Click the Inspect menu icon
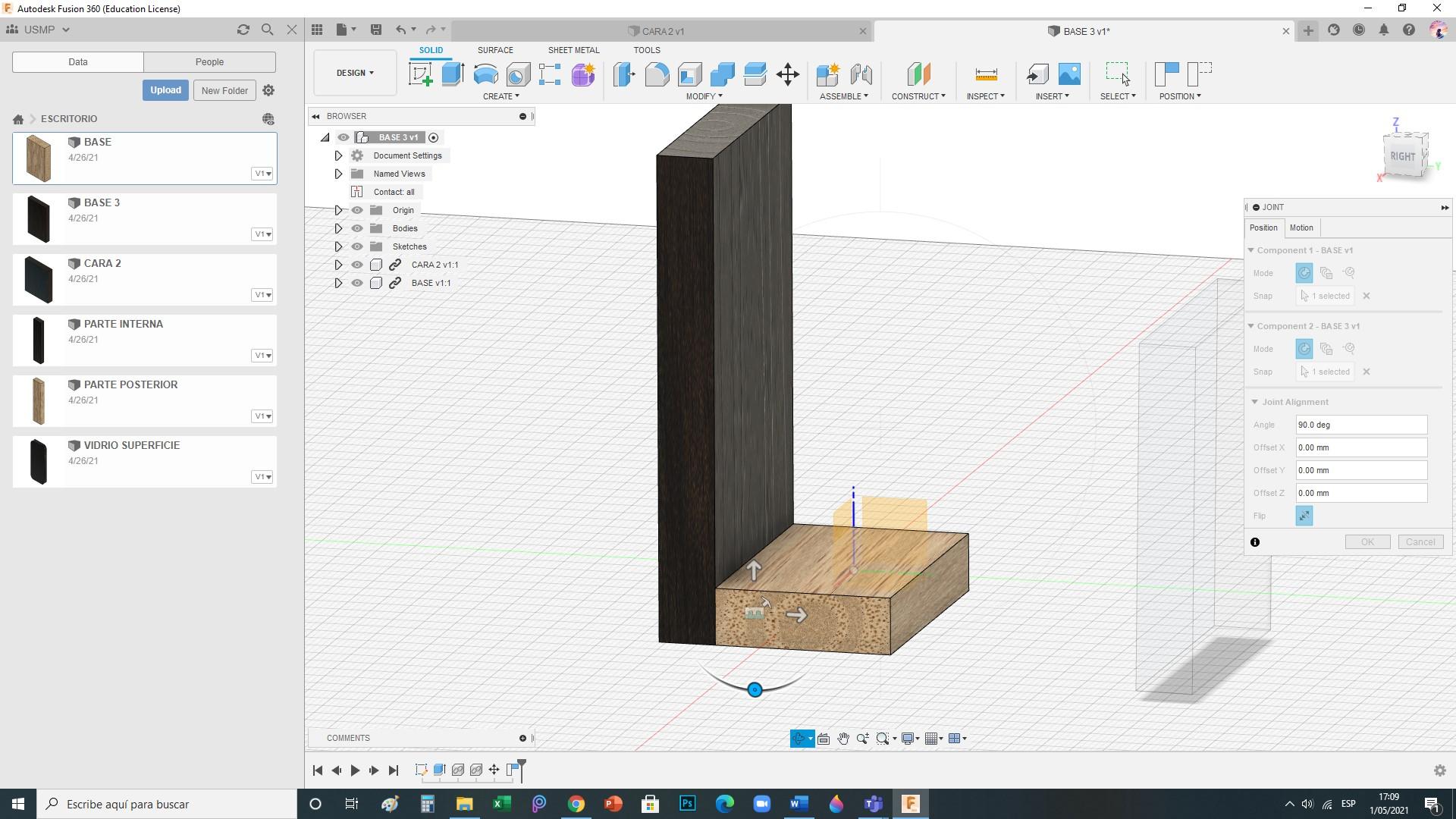This screenshot has width=1456, height=819. 985,74
